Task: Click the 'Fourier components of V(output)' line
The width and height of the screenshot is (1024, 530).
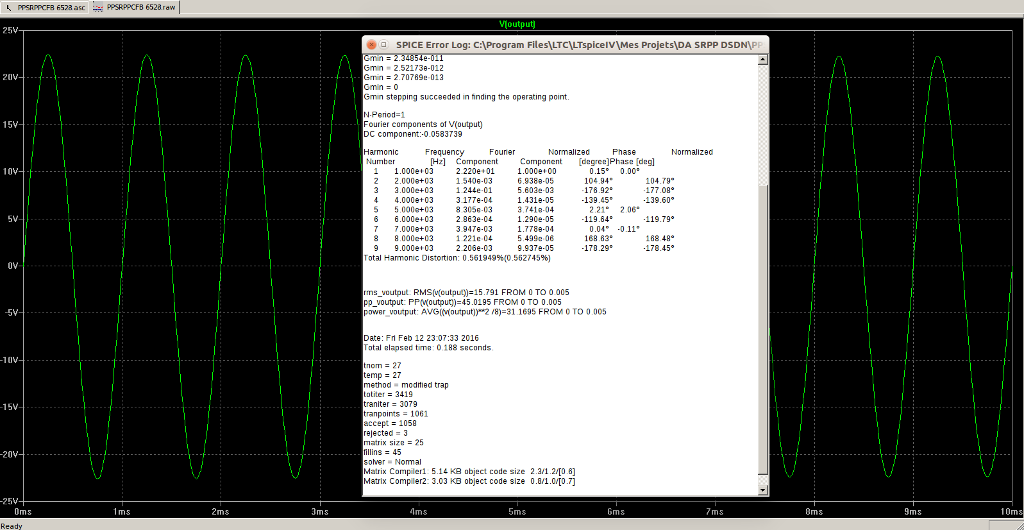Action: [x=423, y=124]
